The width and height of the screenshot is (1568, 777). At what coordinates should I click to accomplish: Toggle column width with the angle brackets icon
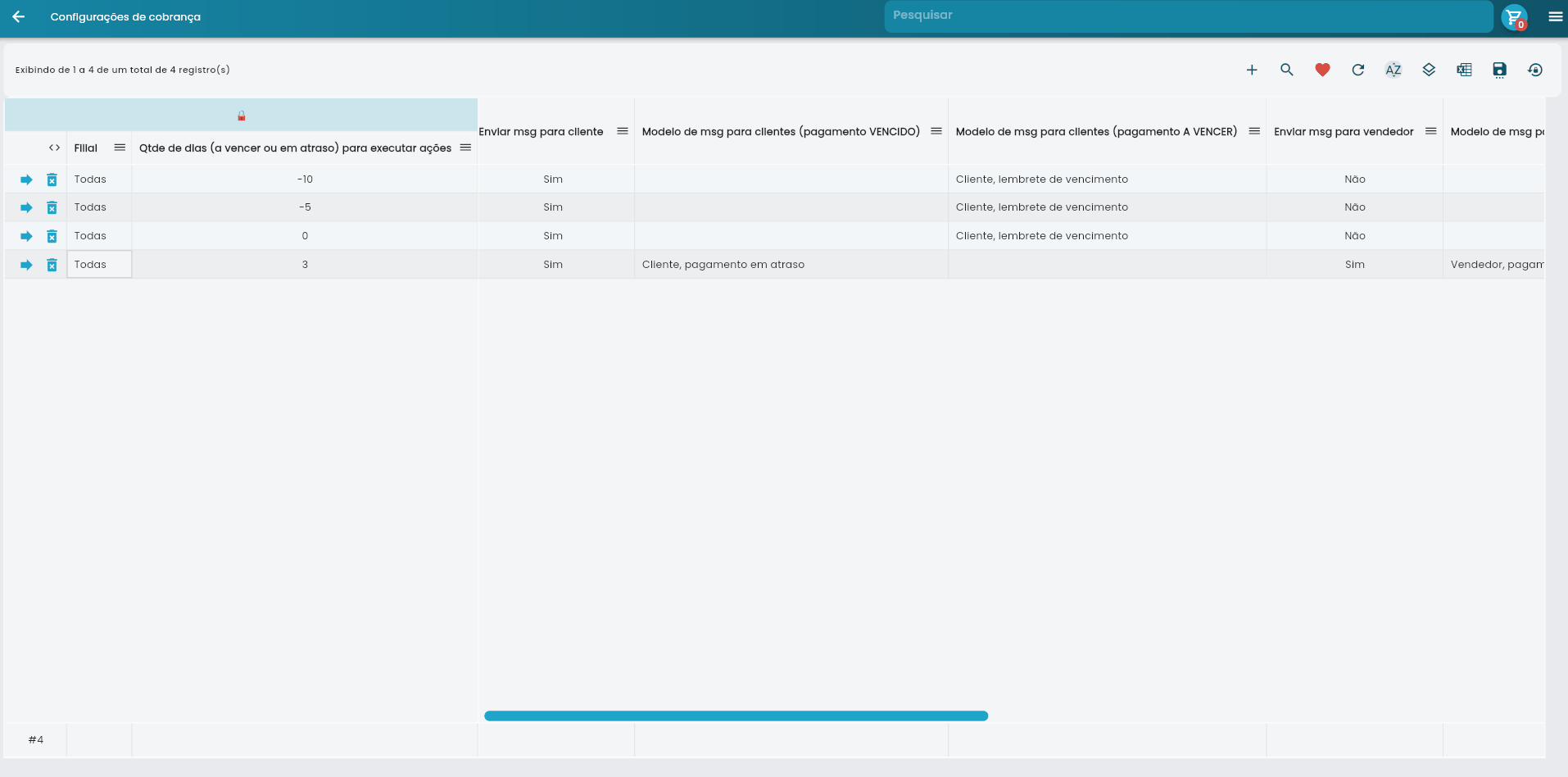pos(54,148)
